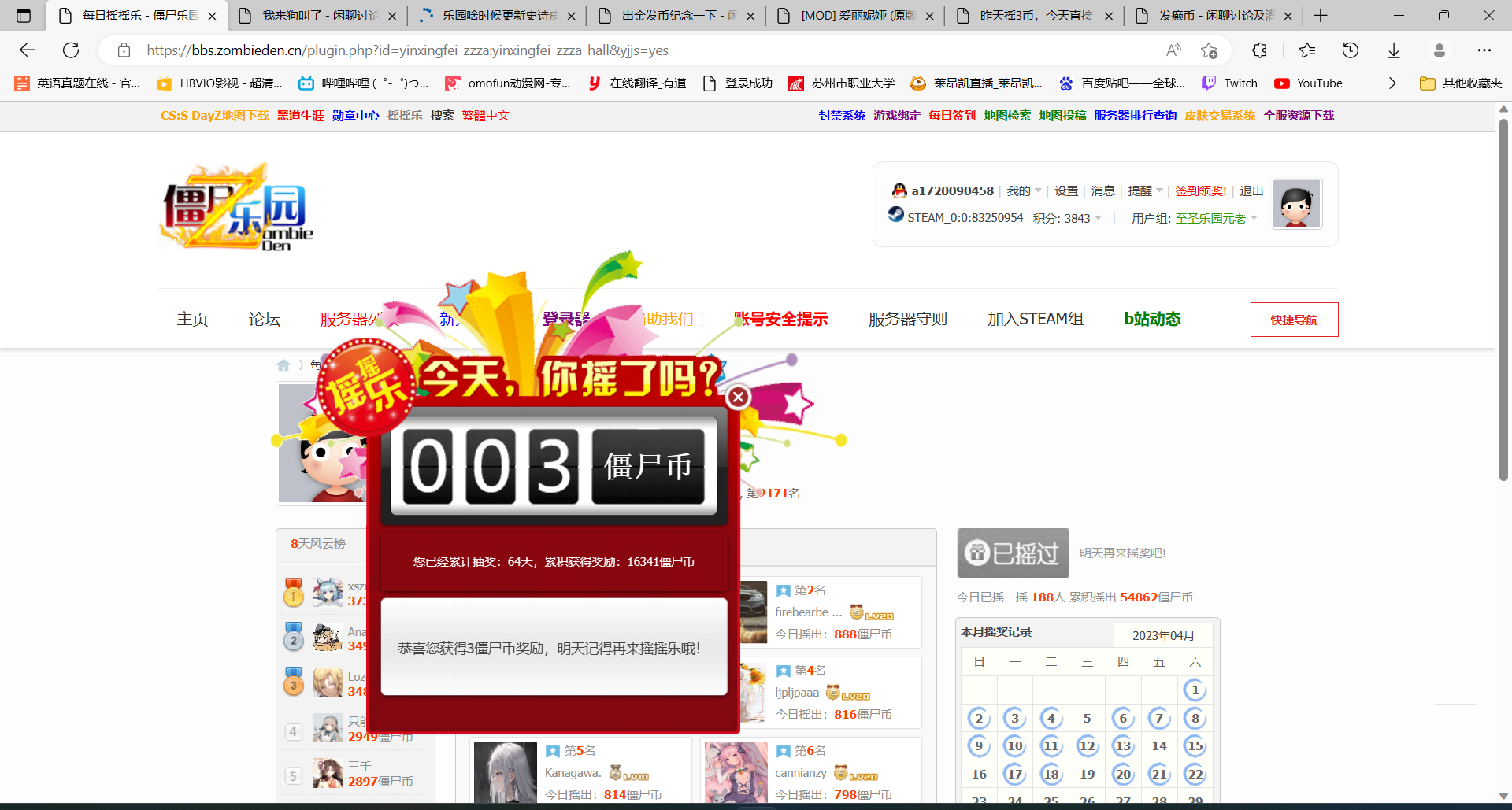Open 账号安全提示 navigation item
The height and width of the screenshot is (810, 1512).
pos(780,319)
